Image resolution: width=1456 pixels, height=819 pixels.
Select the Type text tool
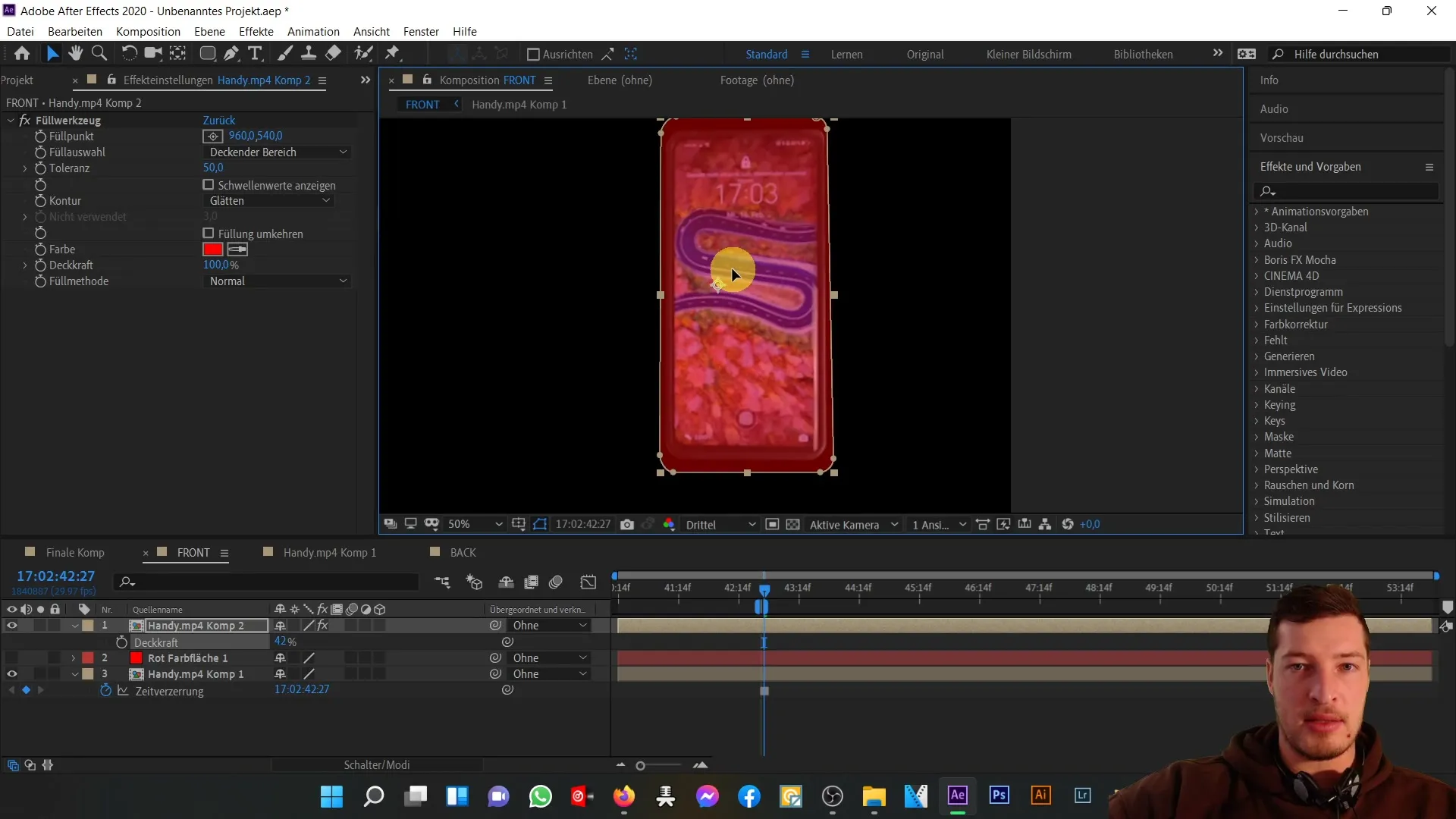[255, 53]
